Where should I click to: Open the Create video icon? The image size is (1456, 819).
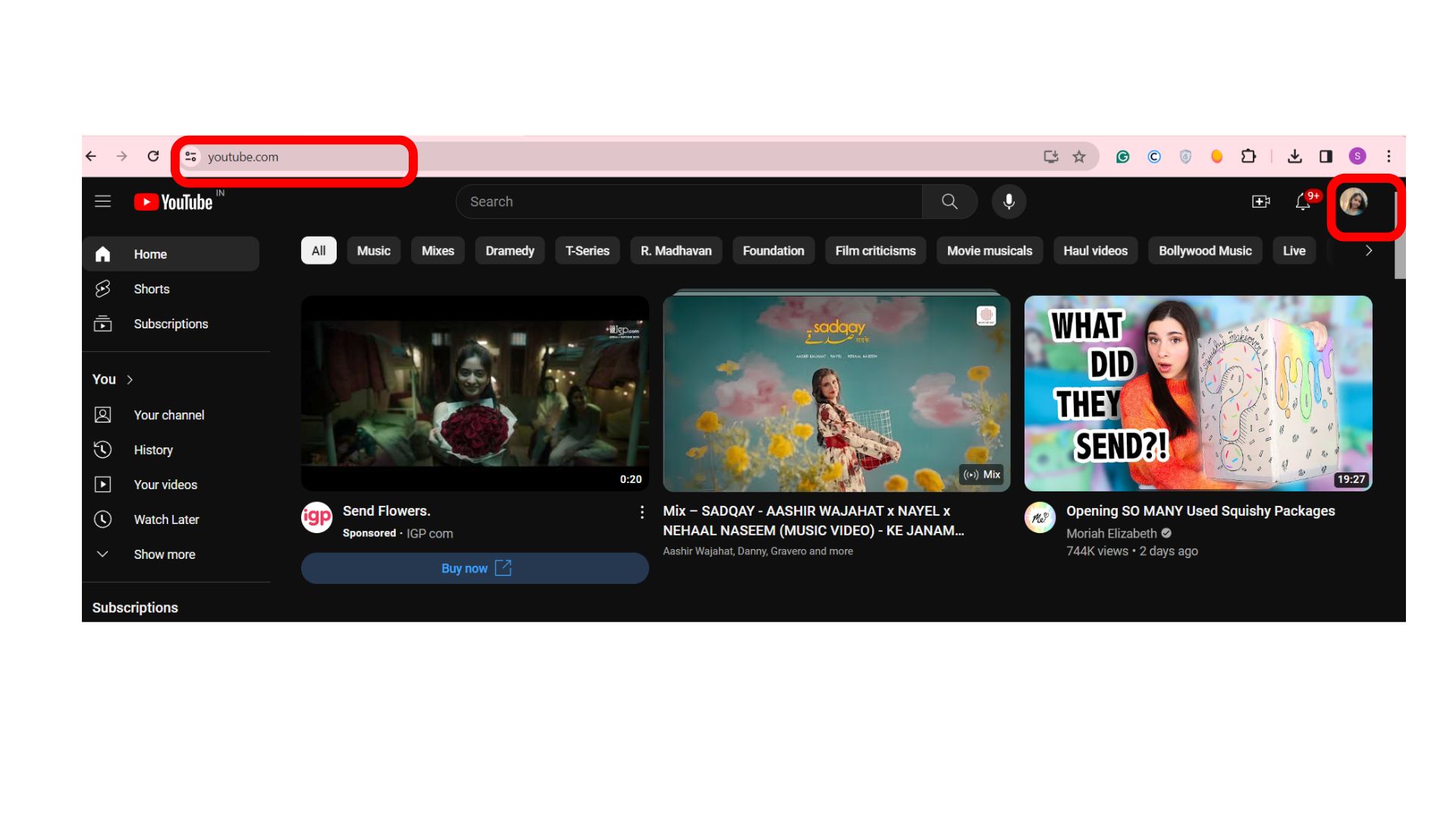pyautogui.click(x=1261, y=202)
